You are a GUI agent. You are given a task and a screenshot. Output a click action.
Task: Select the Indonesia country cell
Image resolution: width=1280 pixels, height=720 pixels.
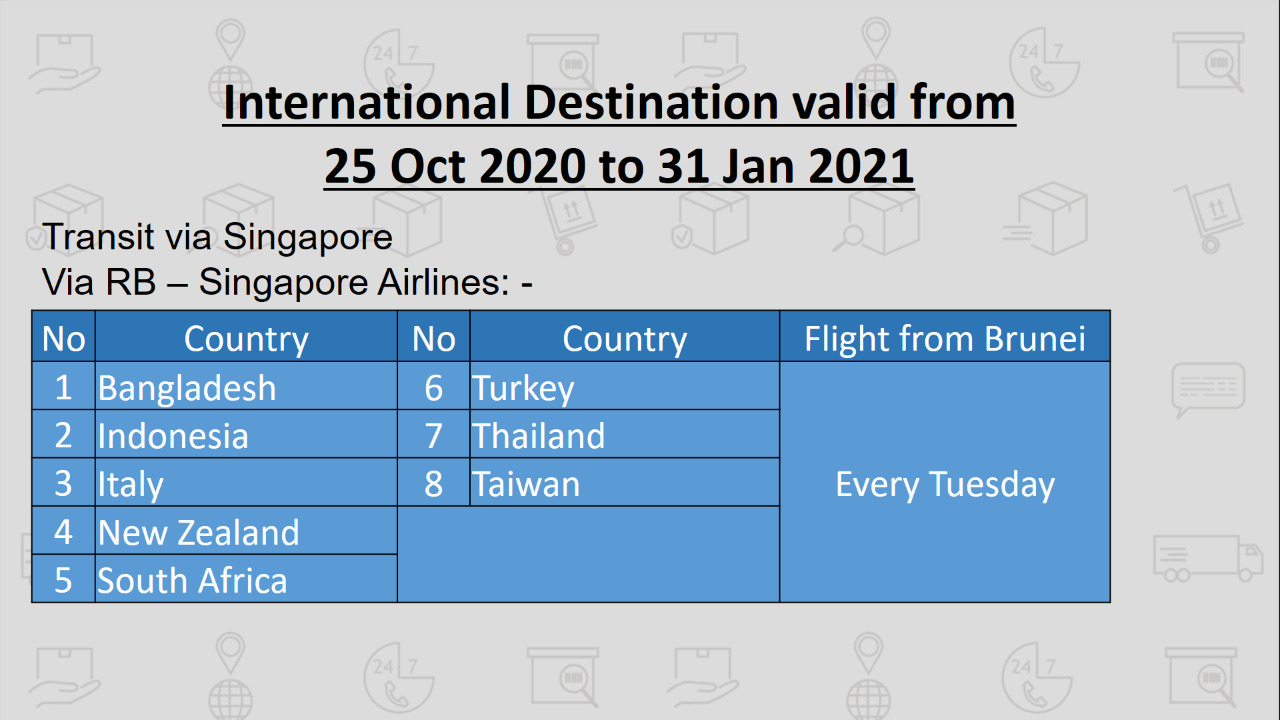(246, 434)
